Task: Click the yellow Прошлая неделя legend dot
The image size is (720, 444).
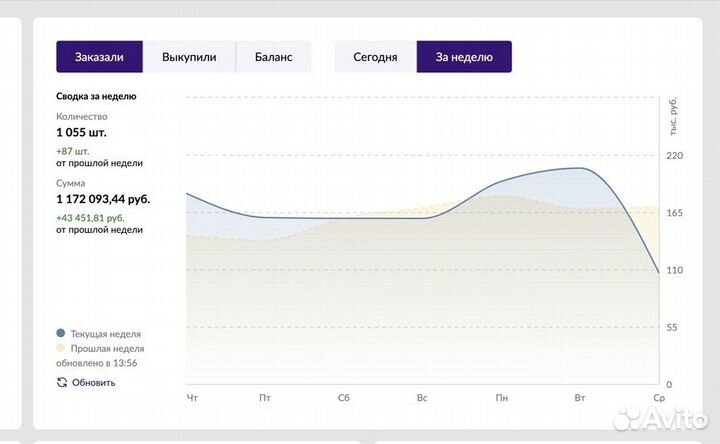Action: point(61,349)
